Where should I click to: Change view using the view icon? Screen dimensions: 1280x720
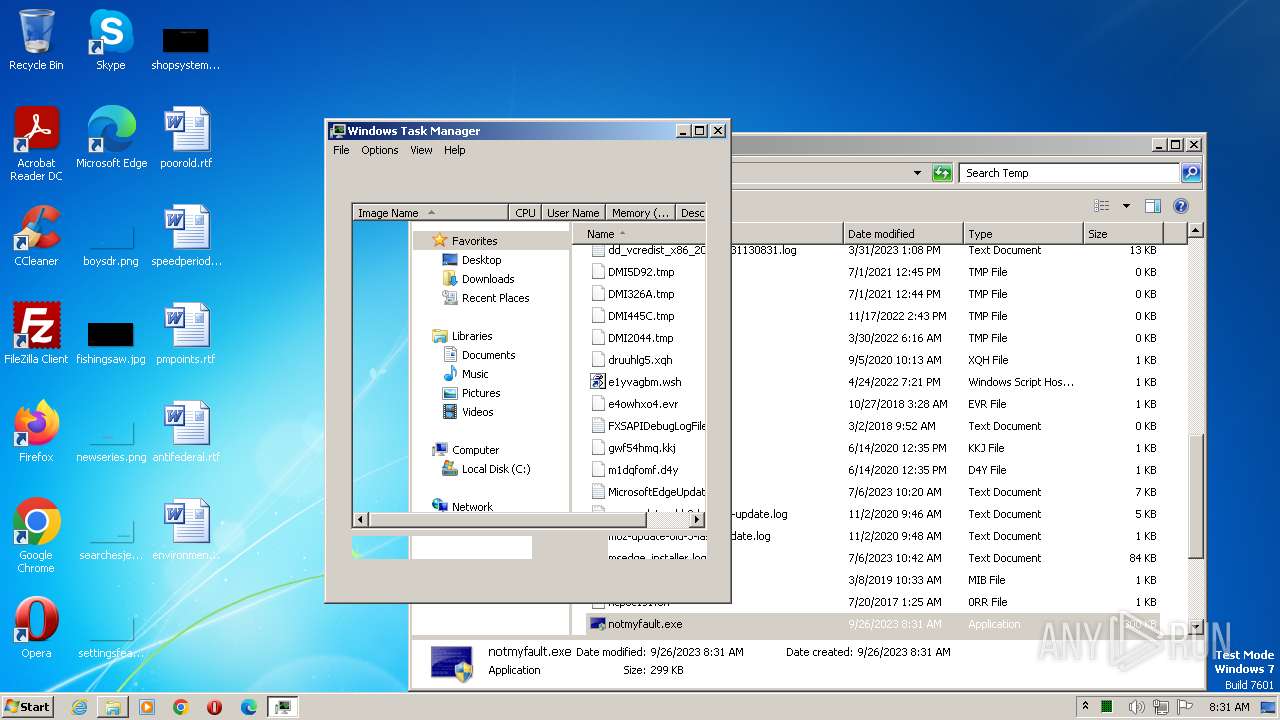coord(1101,206)
